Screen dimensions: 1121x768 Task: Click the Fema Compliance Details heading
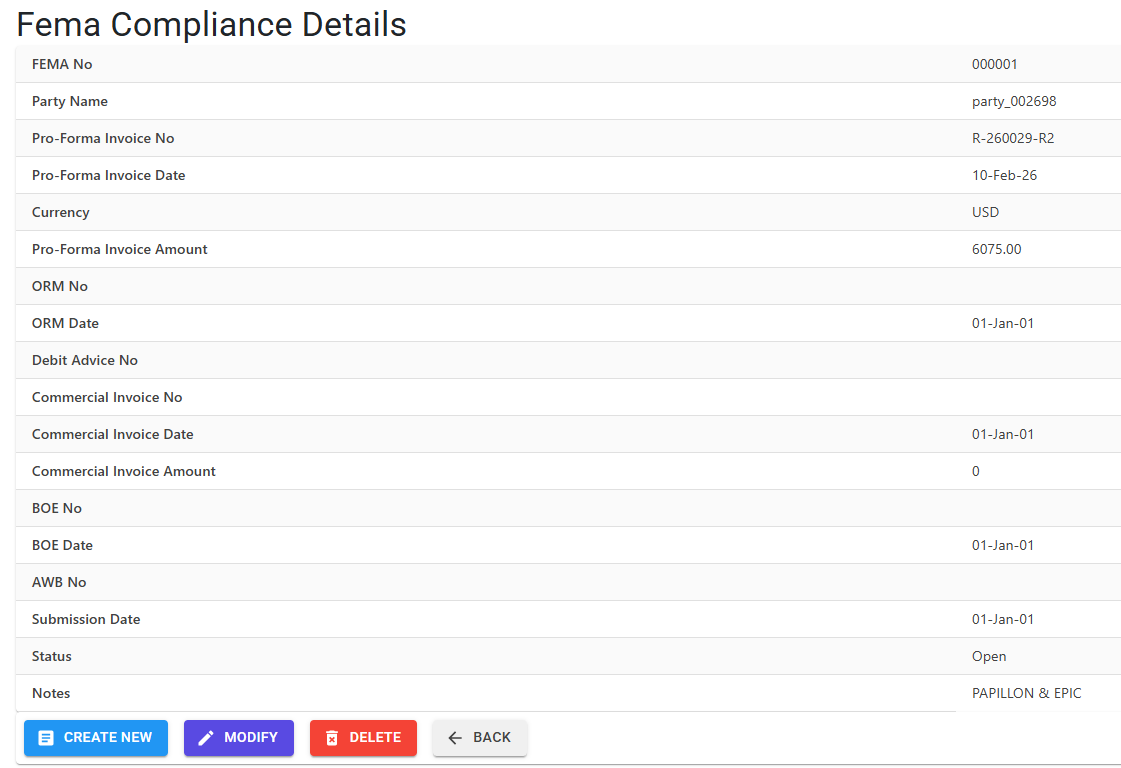pos(212,24)
